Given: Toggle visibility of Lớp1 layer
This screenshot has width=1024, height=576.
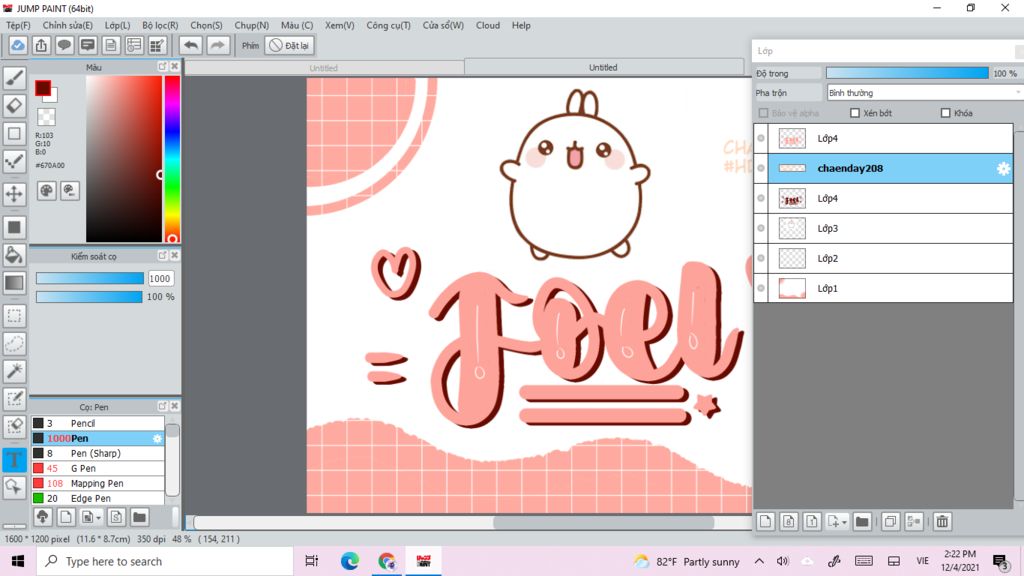Looking at the screenshot, I should [761, 289].
